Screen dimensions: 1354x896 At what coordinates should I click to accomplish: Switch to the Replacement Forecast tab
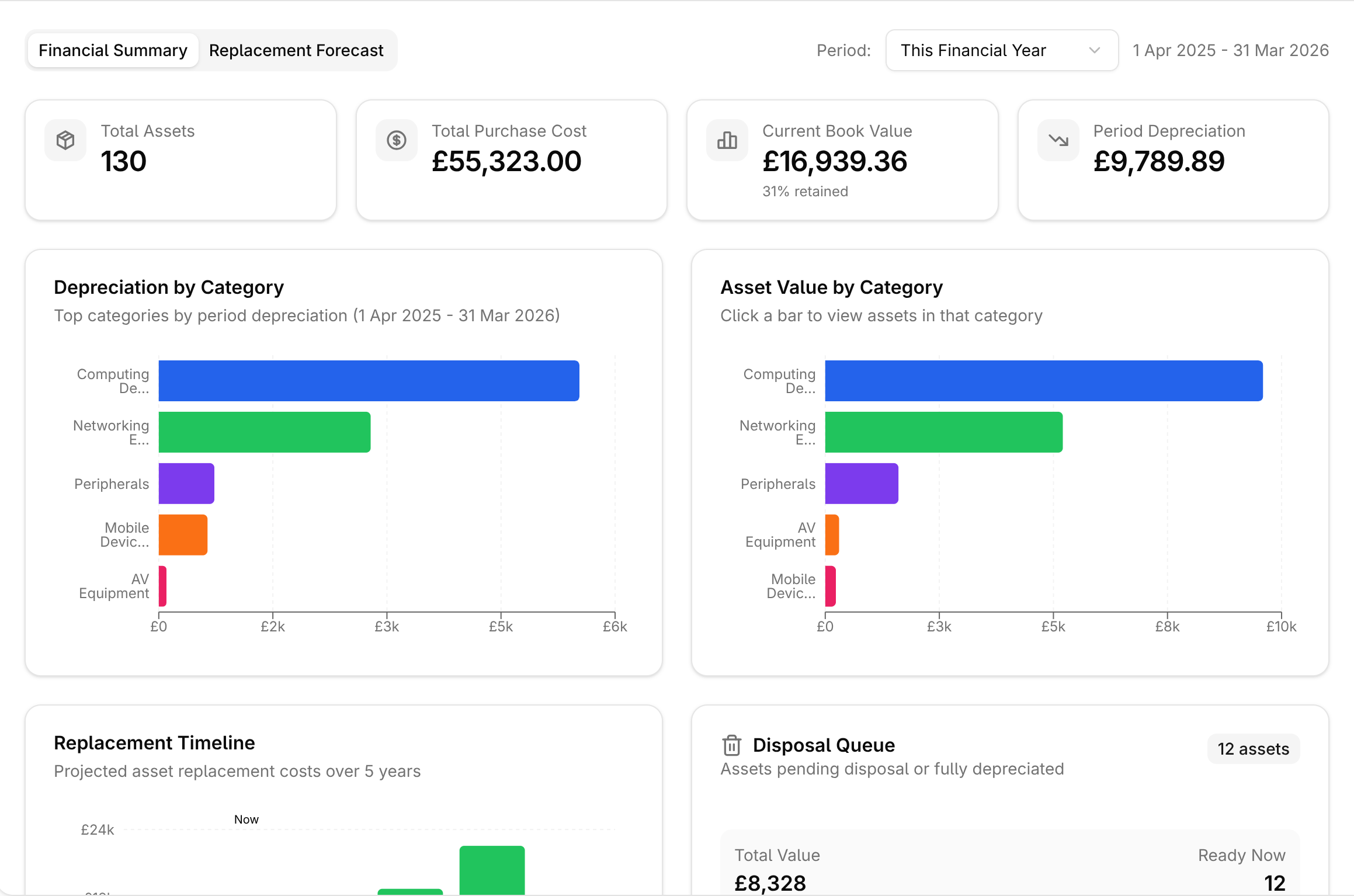[296, 50]
